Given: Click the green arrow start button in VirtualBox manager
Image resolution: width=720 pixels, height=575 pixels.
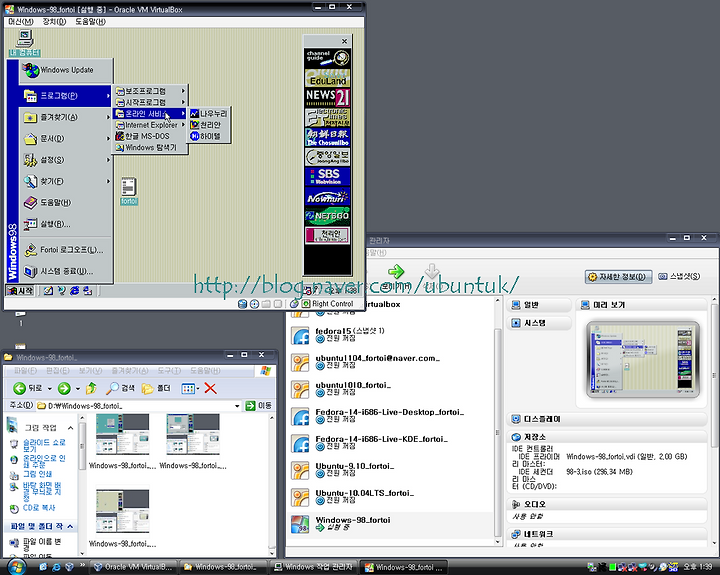Looking at the screenshot, I should click(x=396, y=271).
